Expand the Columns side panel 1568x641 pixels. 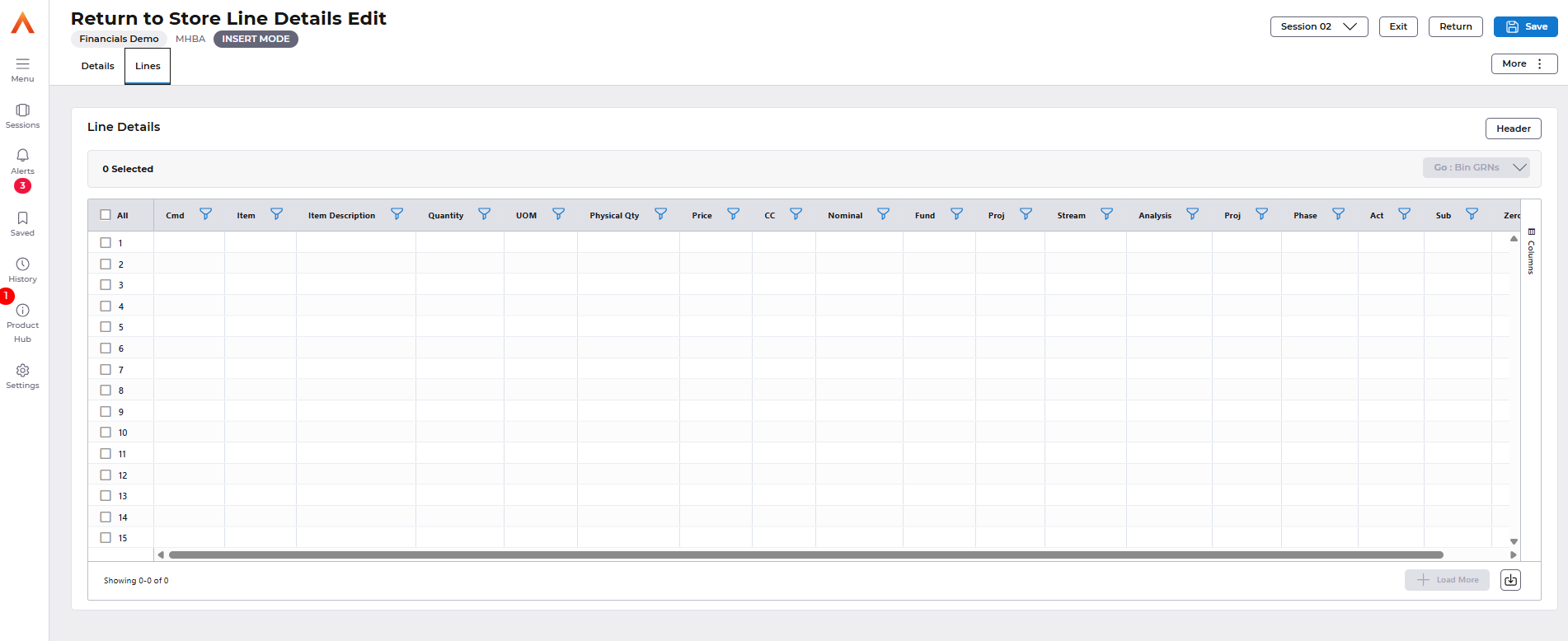(x=1531, y=251)
